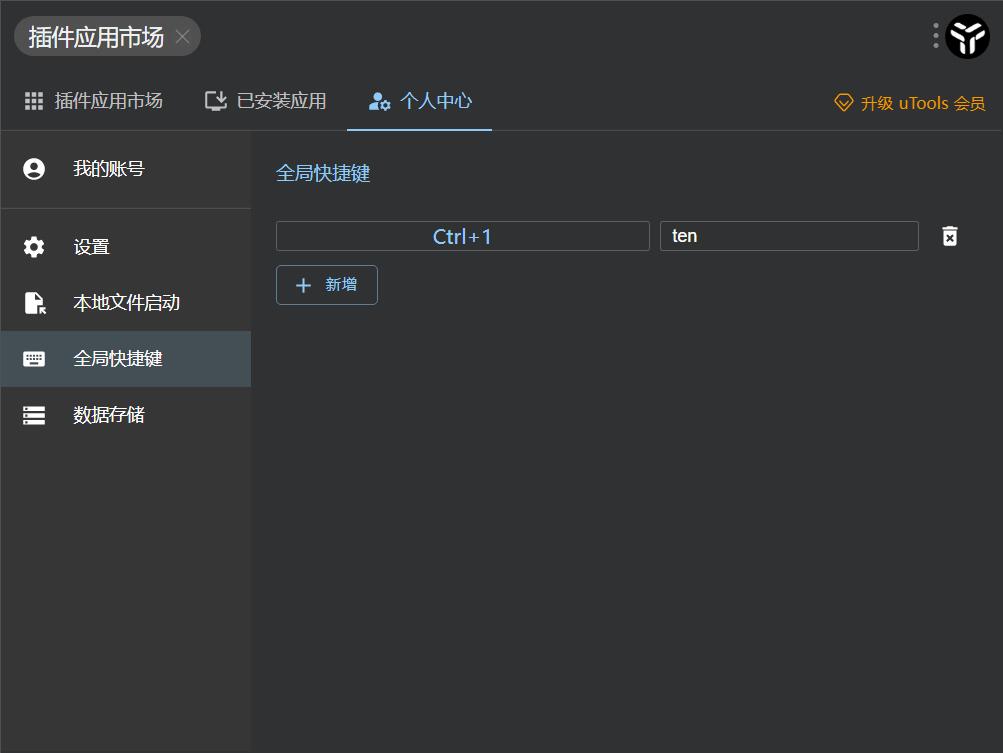The width and height of the screenshot is (1003, 753).
Task: Close the 插件应用市场 tag in search bar
Action: click(182, 36)
